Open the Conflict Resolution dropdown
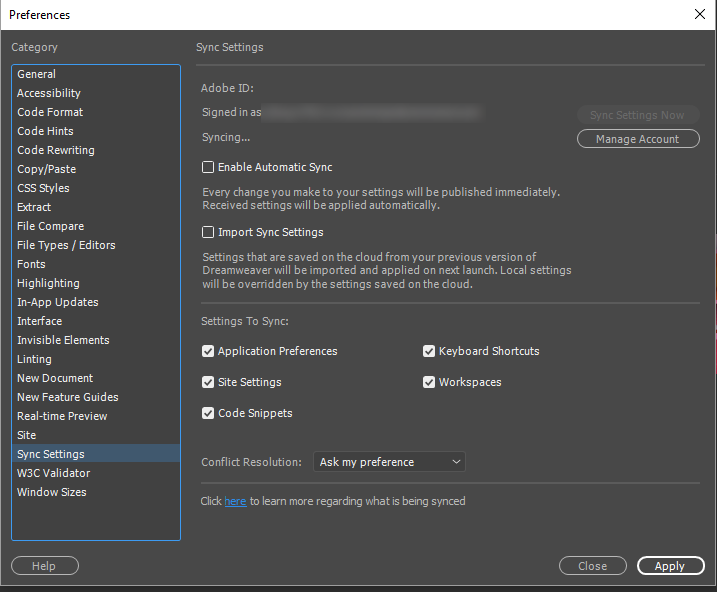Viewport: 717px width, 592px height. (x=389, y=462)
